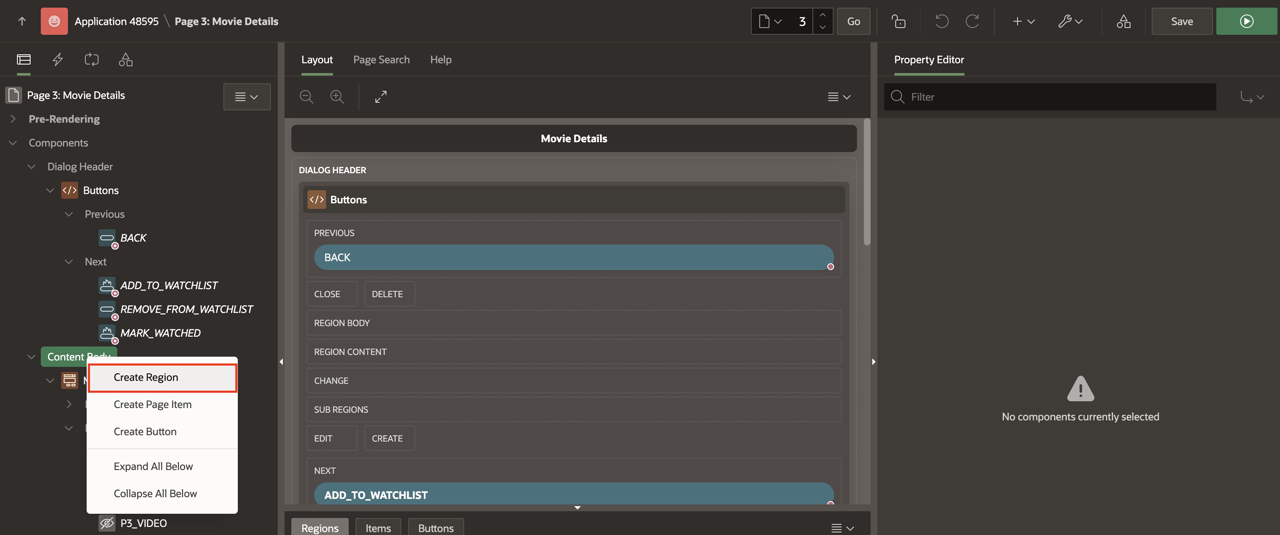Image resolution: width=1280 pixels, height=535 pixels.
Task: Select Create Region from context menu
Action: click(x=146, y=377)
